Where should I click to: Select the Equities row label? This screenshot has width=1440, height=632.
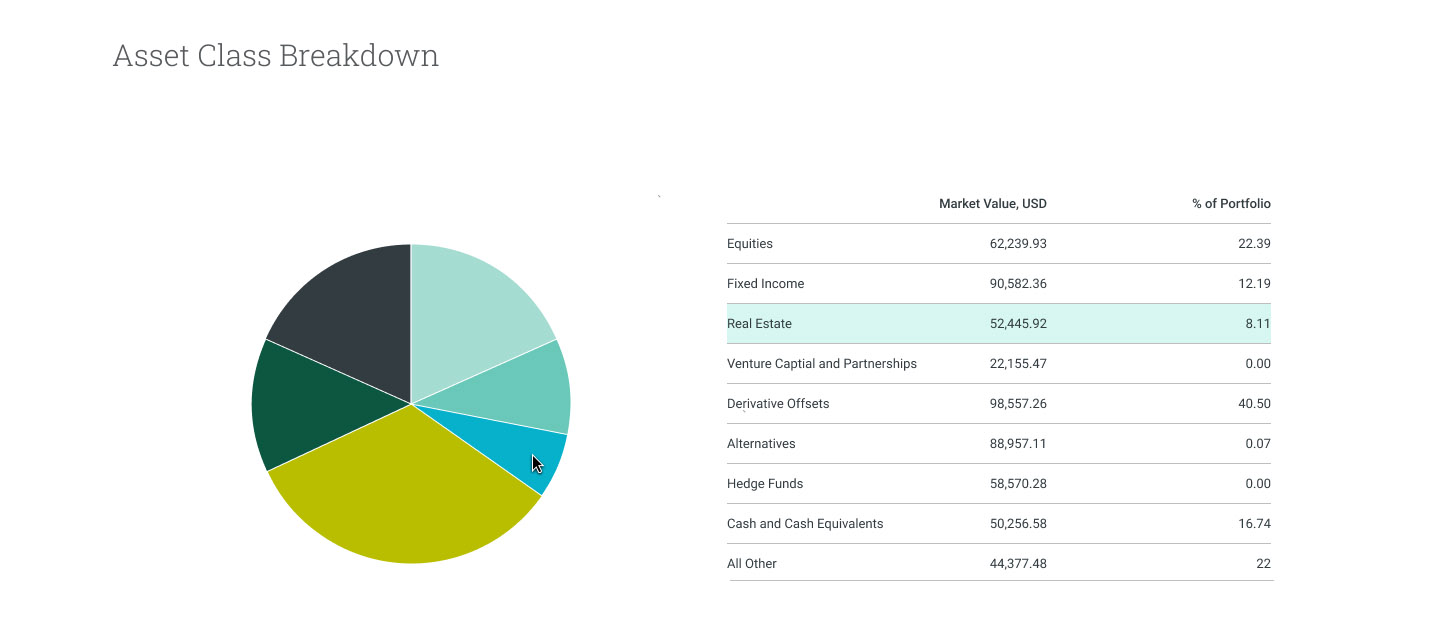(750, 244)
